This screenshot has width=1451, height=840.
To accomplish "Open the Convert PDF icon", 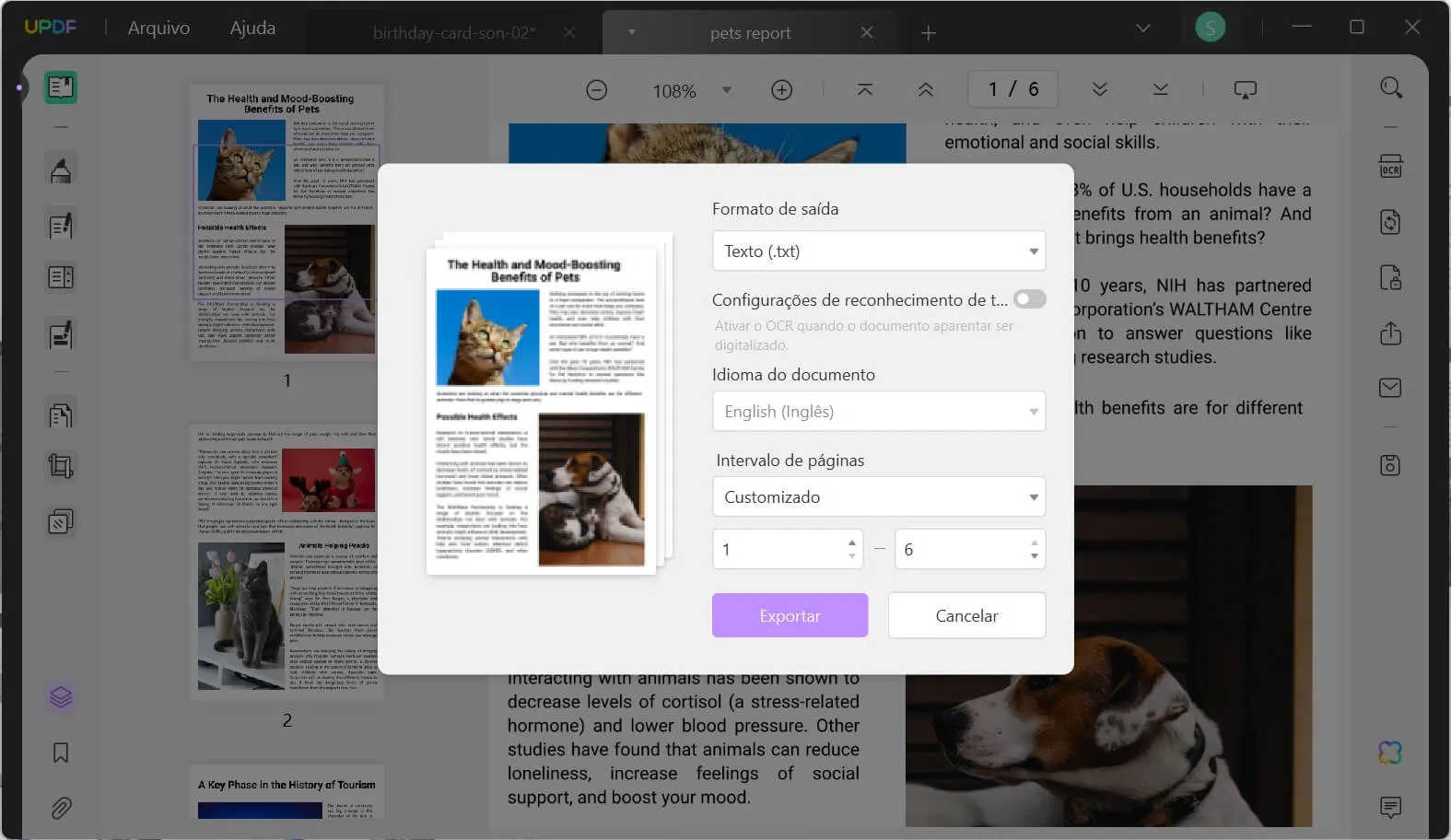I will pyautogui.click(x=1391, y=222).
